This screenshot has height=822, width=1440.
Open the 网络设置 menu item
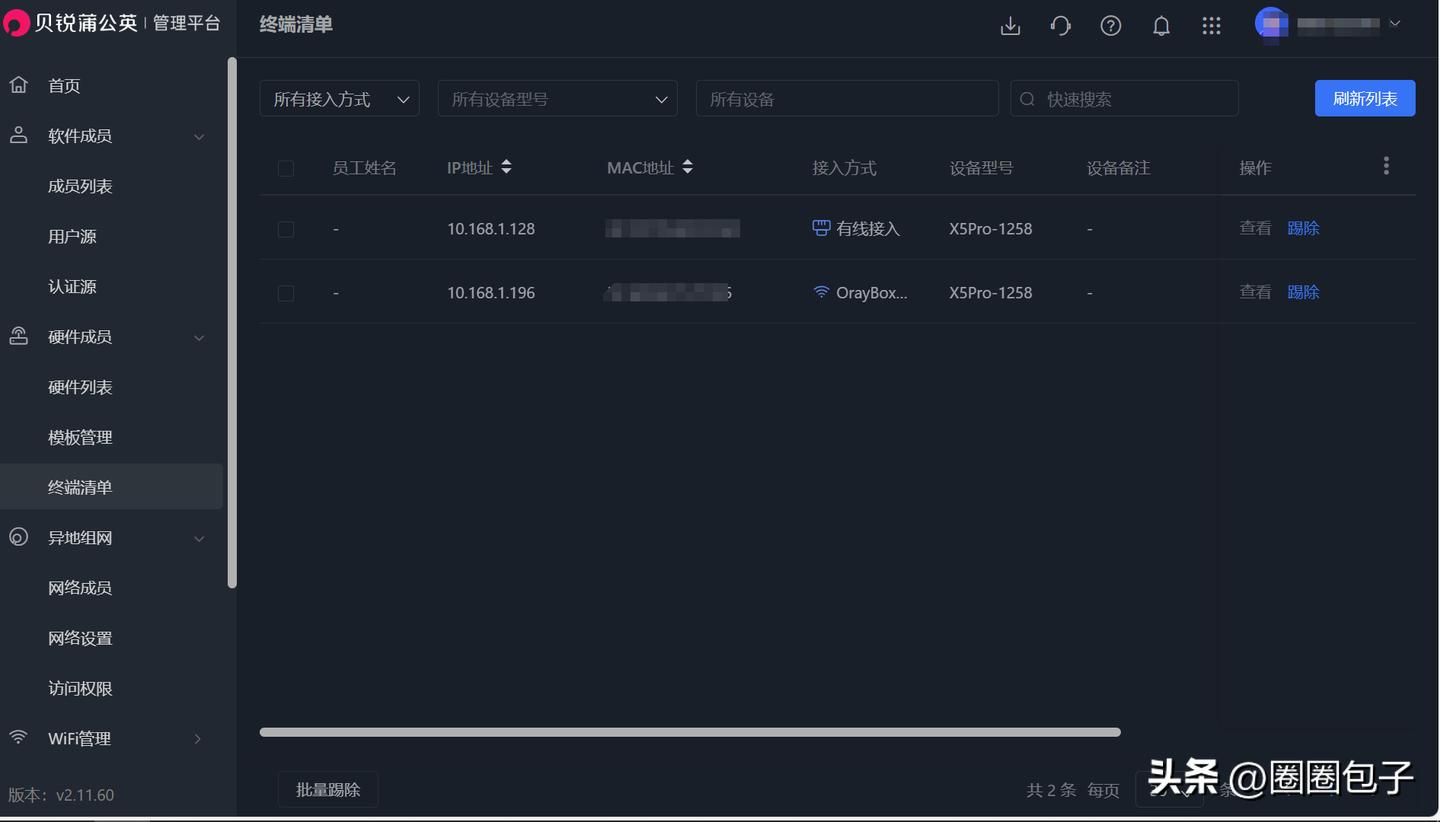click(80, 638)
